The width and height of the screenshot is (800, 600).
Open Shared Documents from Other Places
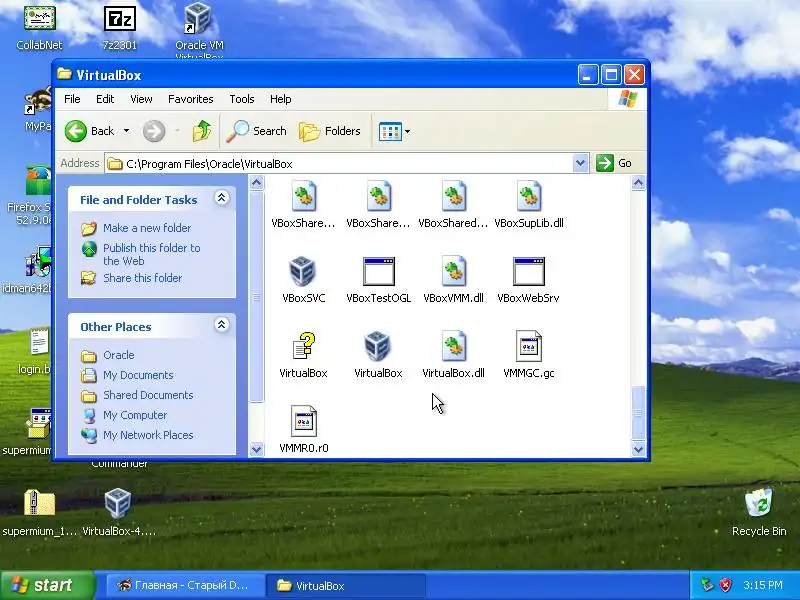tap(148, 395)
